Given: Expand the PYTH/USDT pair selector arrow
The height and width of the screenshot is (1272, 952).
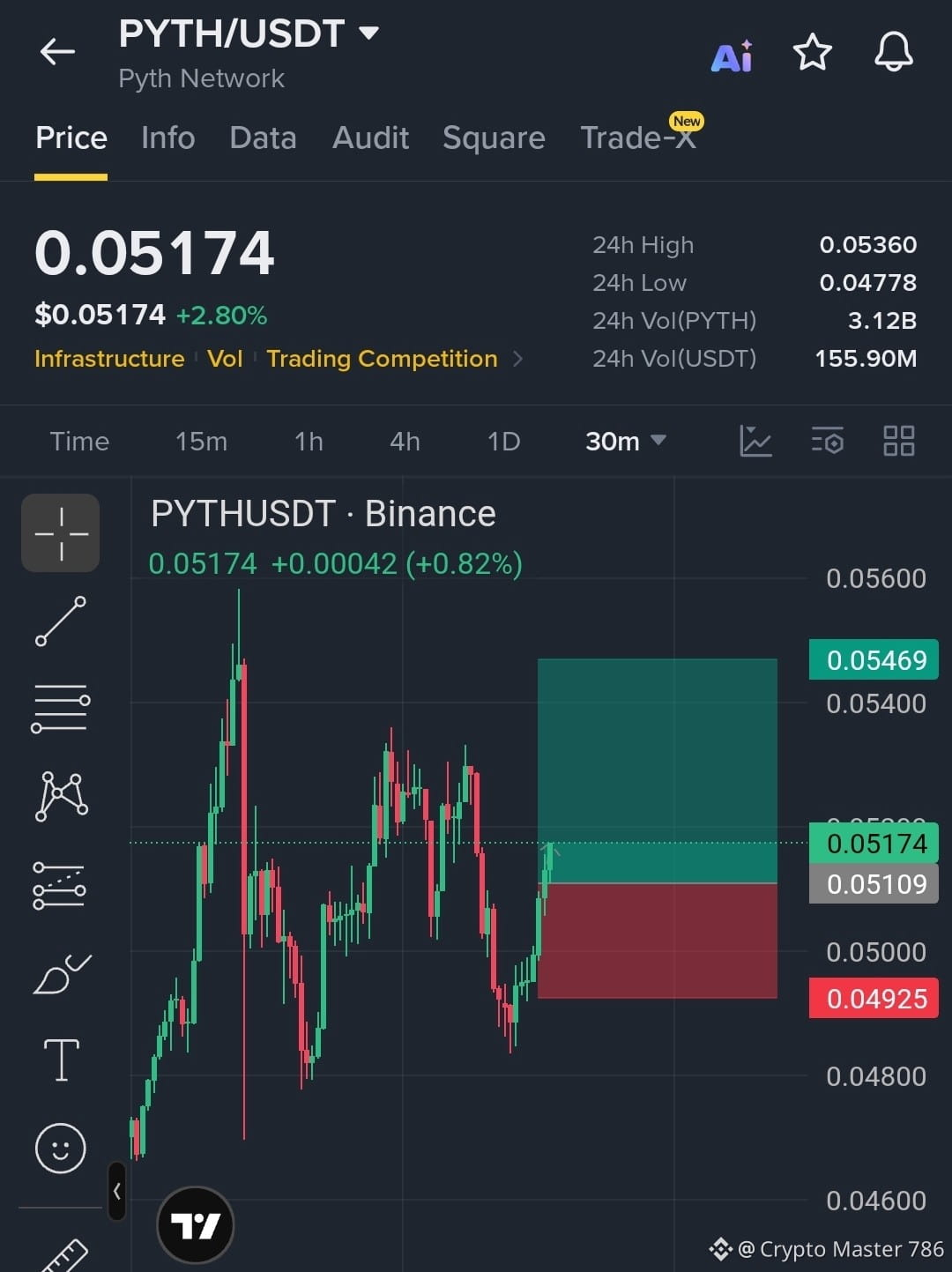Looking at the screenshot, I should [x=368, y=33].
